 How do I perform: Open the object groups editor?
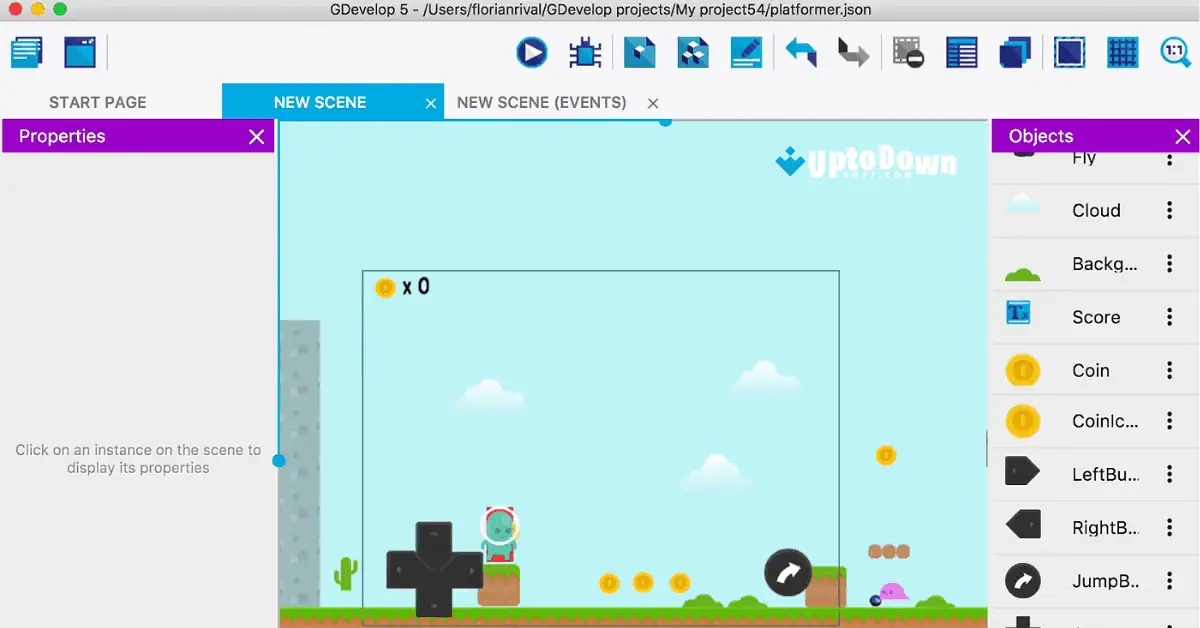coord(693,52)
